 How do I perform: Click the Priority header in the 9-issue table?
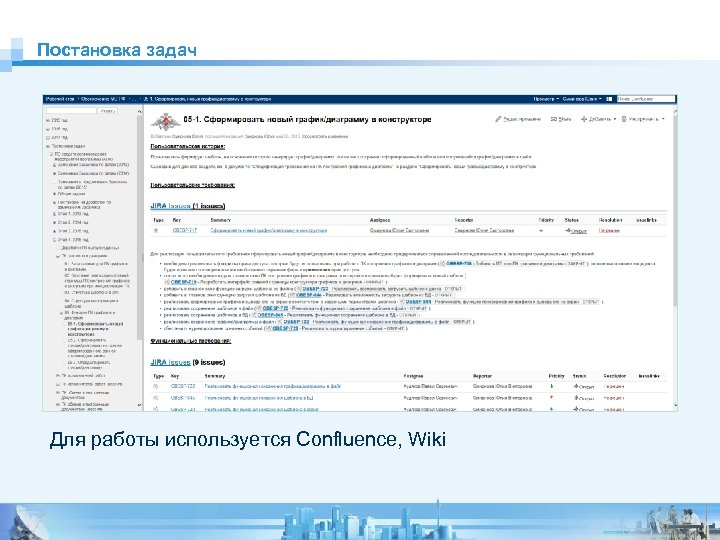(x=556, y=376)
